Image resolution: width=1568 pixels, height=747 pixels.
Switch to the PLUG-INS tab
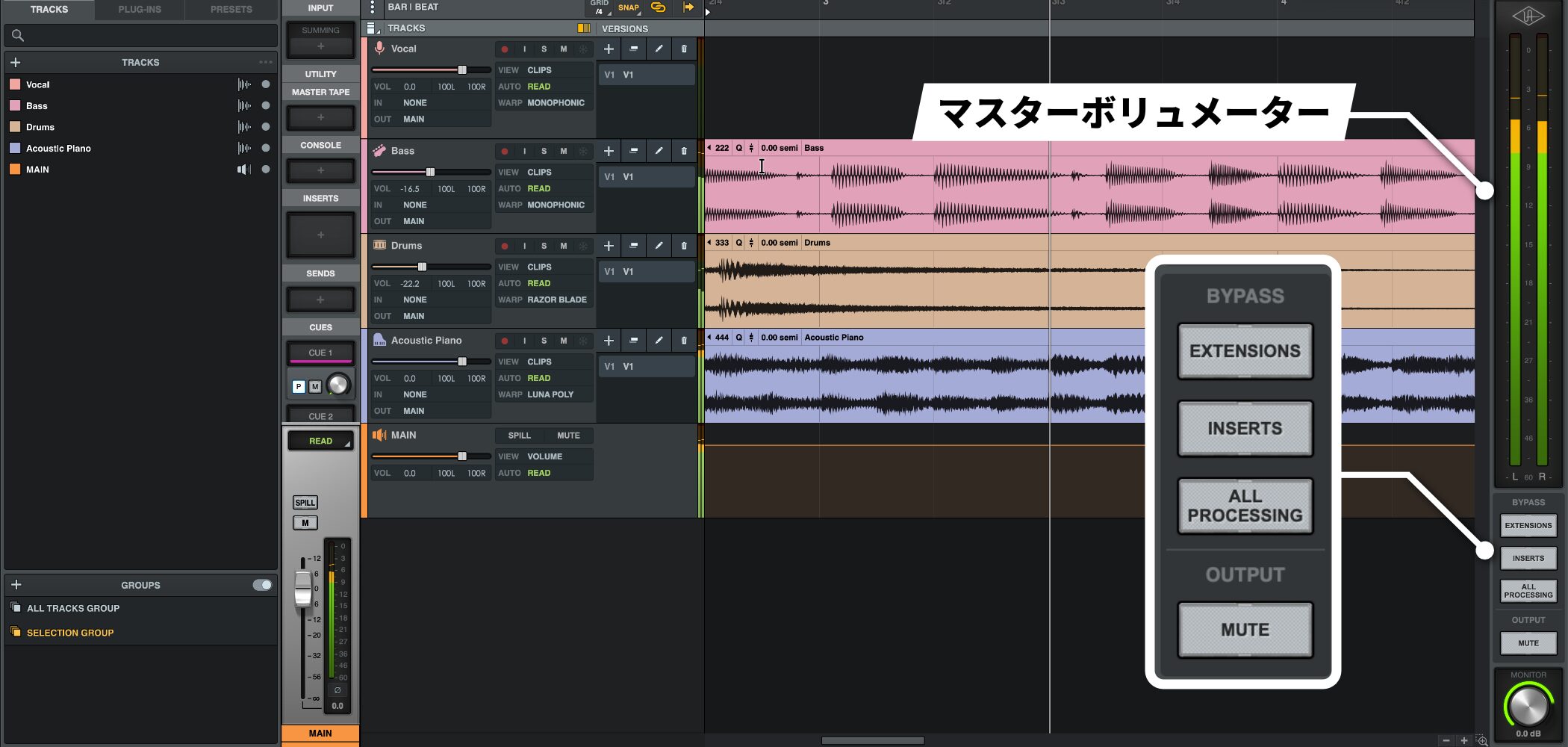(140, 10)
